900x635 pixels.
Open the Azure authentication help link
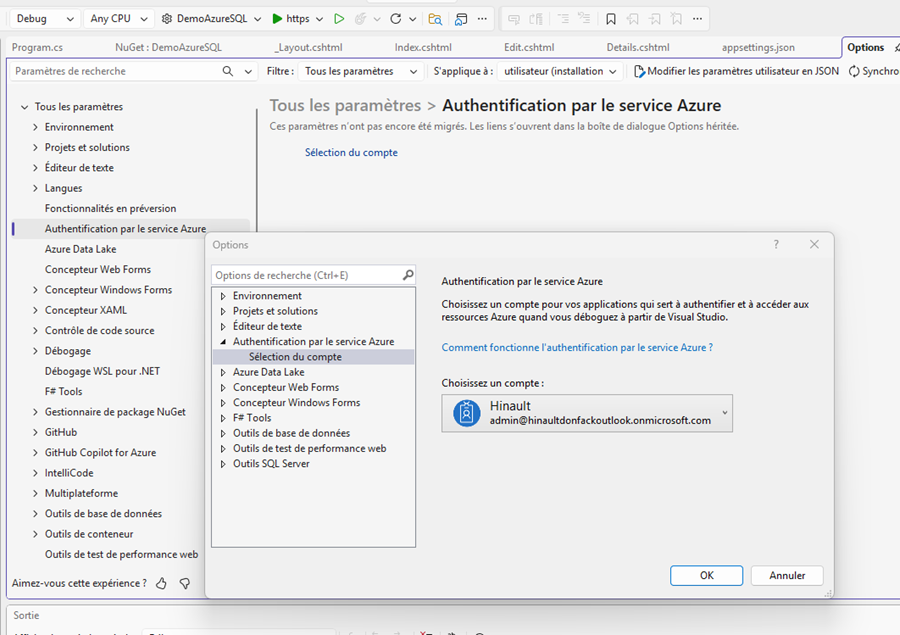[577, 347]
